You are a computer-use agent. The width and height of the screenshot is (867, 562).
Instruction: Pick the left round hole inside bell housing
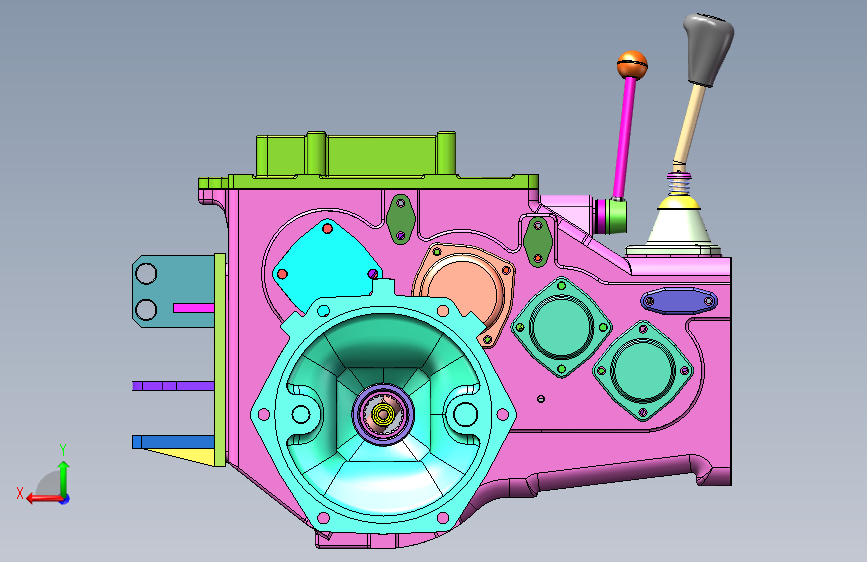click(301, 414)
